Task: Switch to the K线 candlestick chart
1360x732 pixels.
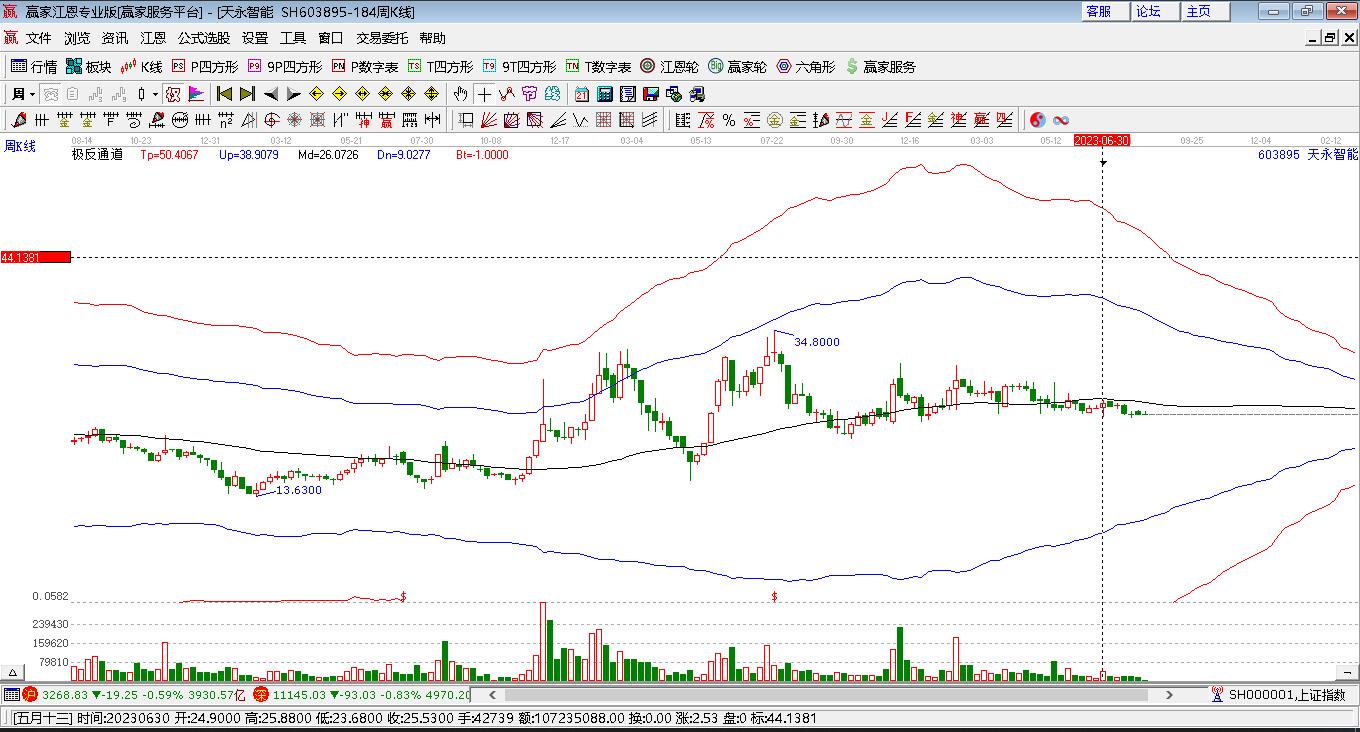Action: coord(141,67)
